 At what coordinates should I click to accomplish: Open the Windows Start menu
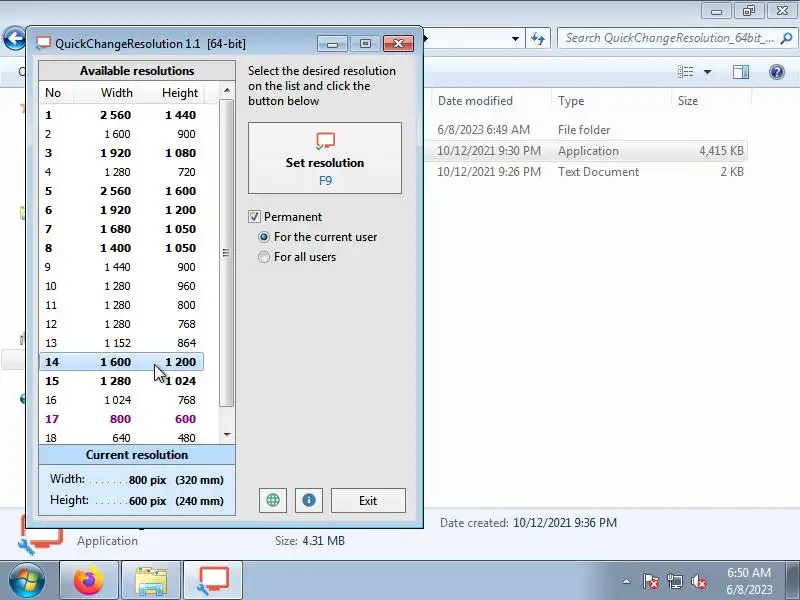[x=26, y=581]
